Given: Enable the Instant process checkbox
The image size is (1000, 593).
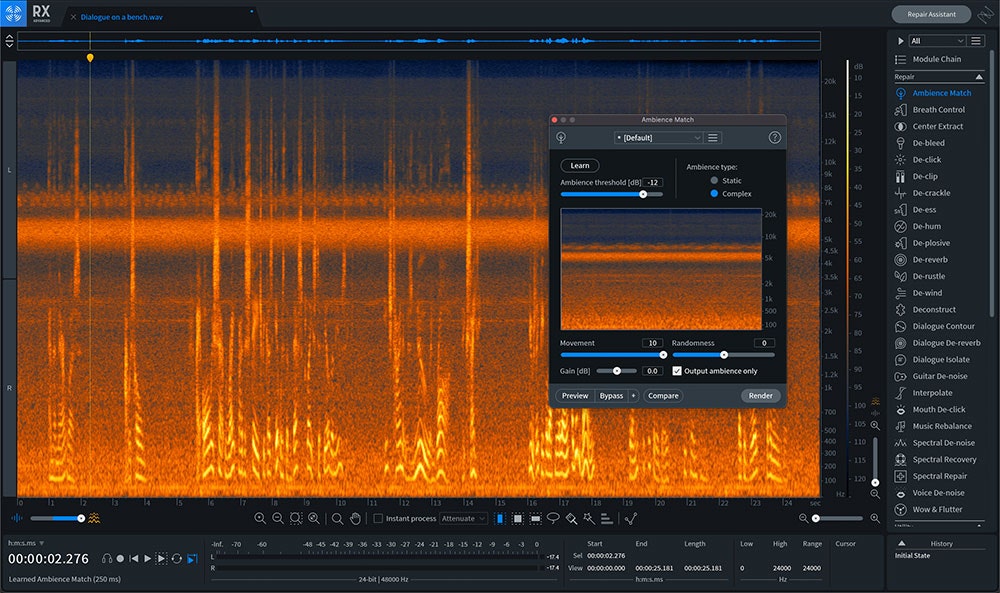Looking at the screenshot, I should [x=378, y=518].
